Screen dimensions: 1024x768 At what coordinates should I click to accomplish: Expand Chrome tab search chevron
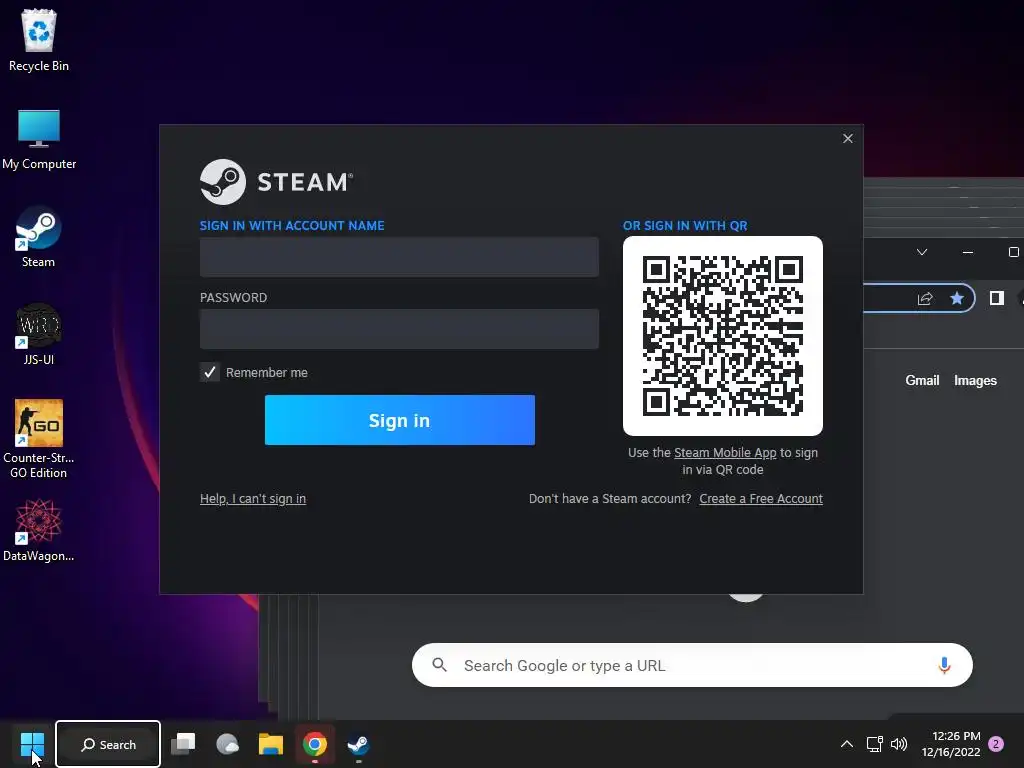click(922, 252)
